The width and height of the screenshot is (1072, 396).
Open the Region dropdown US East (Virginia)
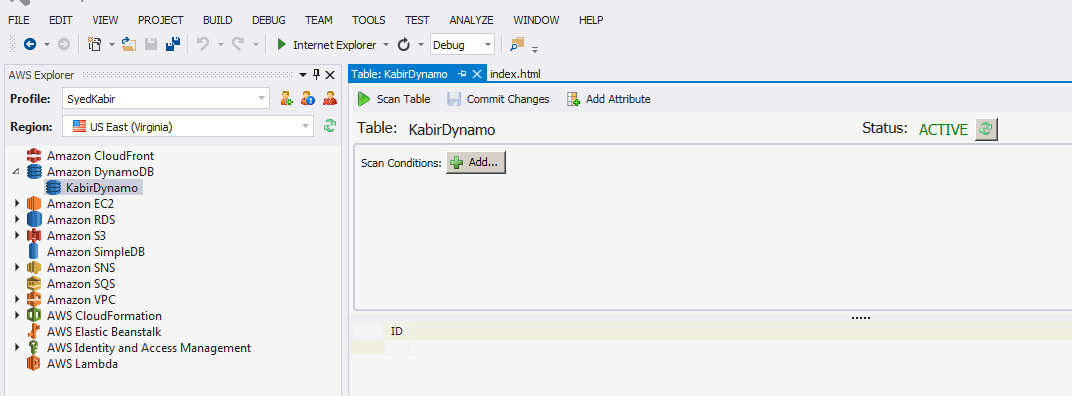188,127
